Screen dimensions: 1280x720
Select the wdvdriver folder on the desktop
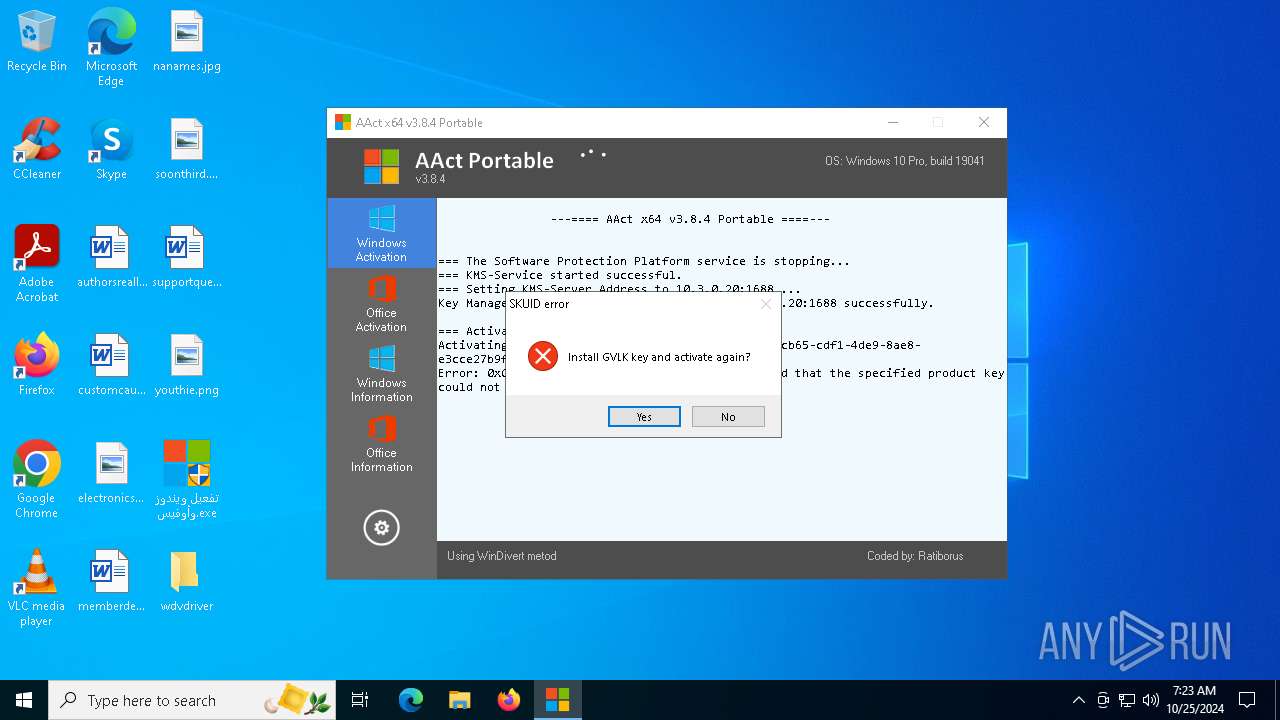(x=187, y=582)
